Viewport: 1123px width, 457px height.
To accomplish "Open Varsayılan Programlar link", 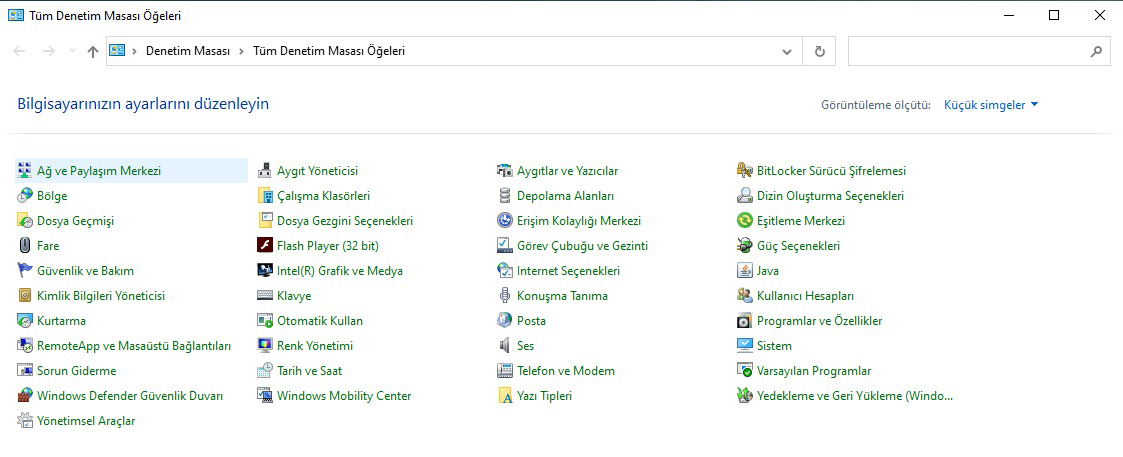I will tap(814, 370).
